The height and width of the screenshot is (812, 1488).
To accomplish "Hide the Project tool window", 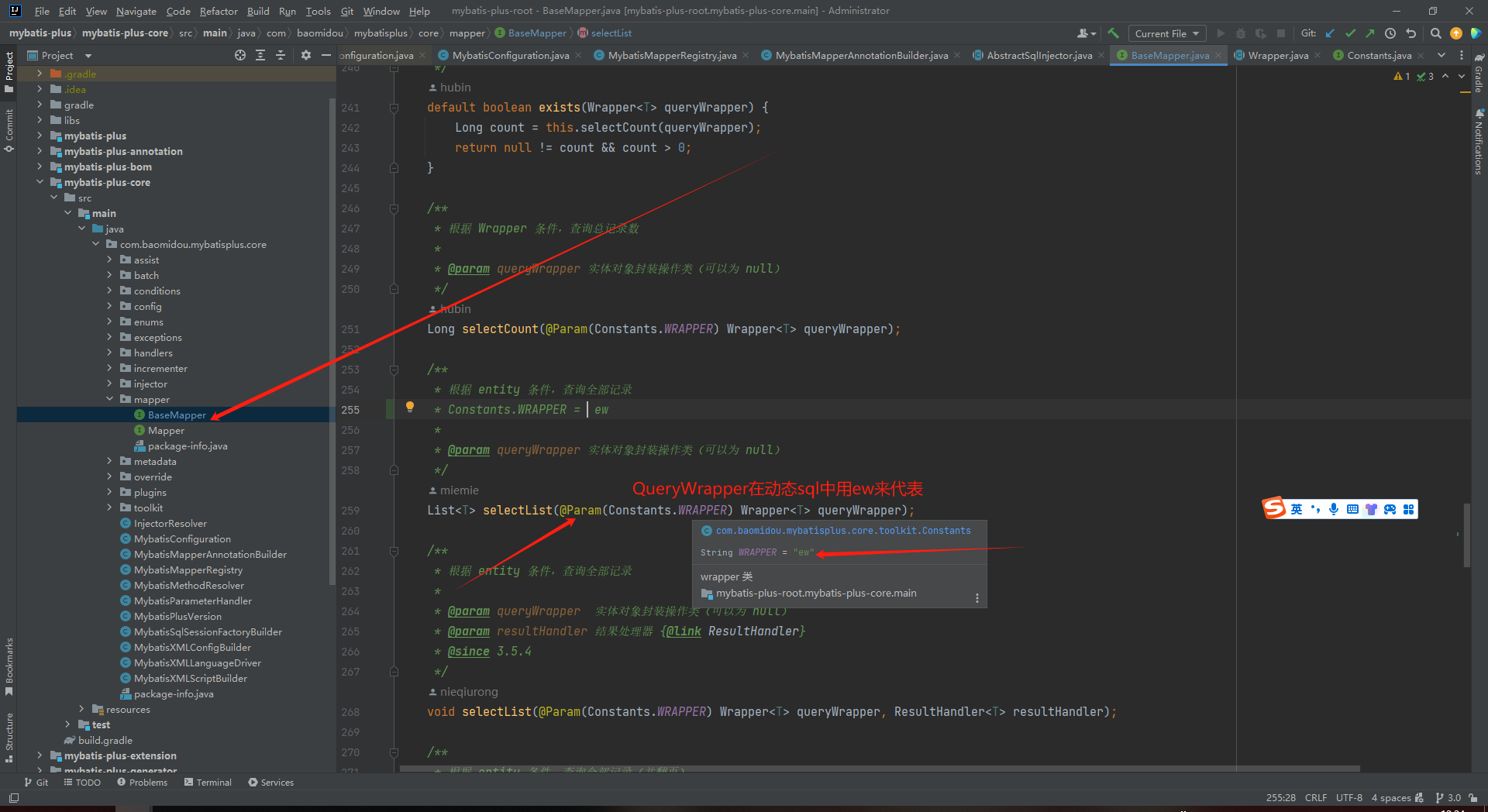I will point(326,55).
